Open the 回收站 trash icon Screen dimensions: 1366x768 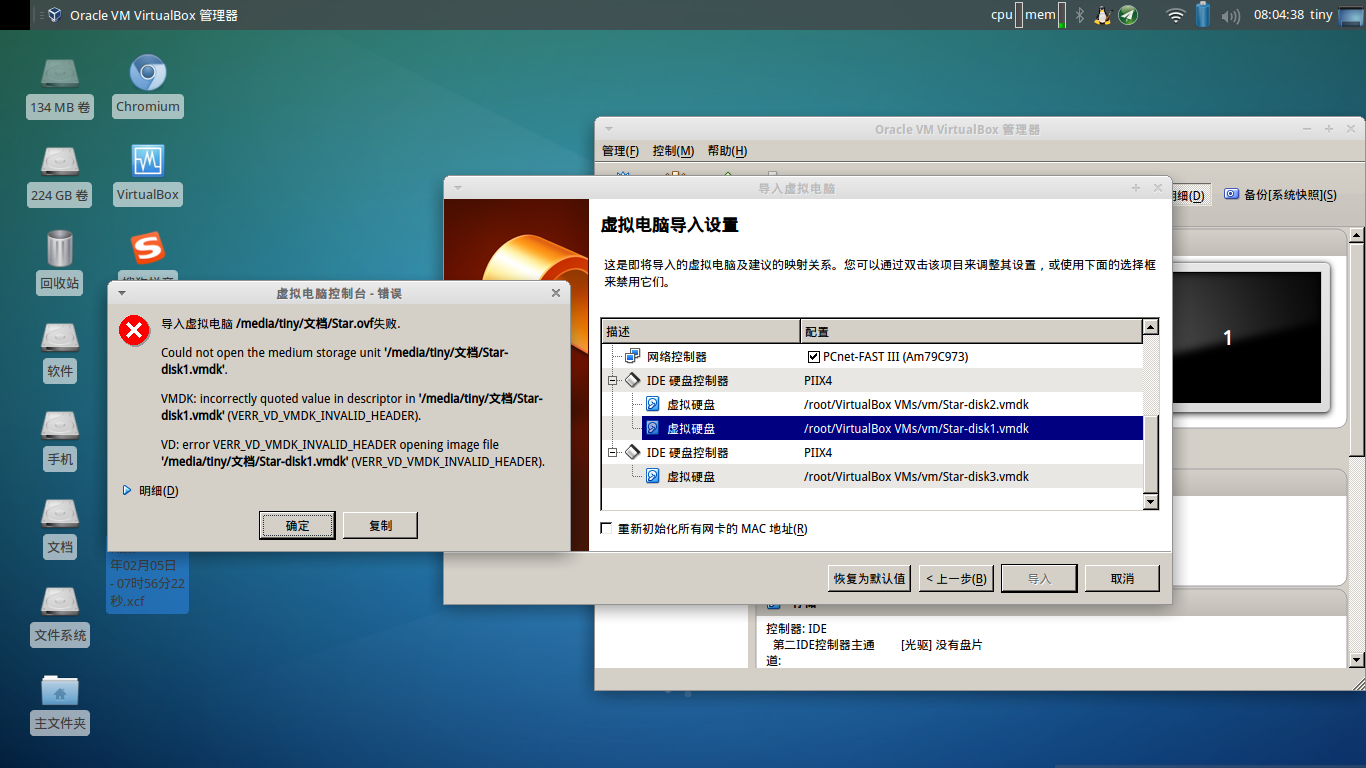click(60, 248)
